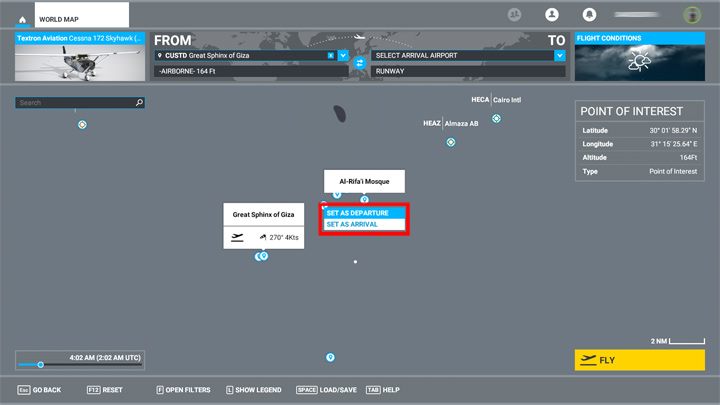
Task: Expand the Select Arrival Airport dropdown
Action: click(x=559, y=56)
